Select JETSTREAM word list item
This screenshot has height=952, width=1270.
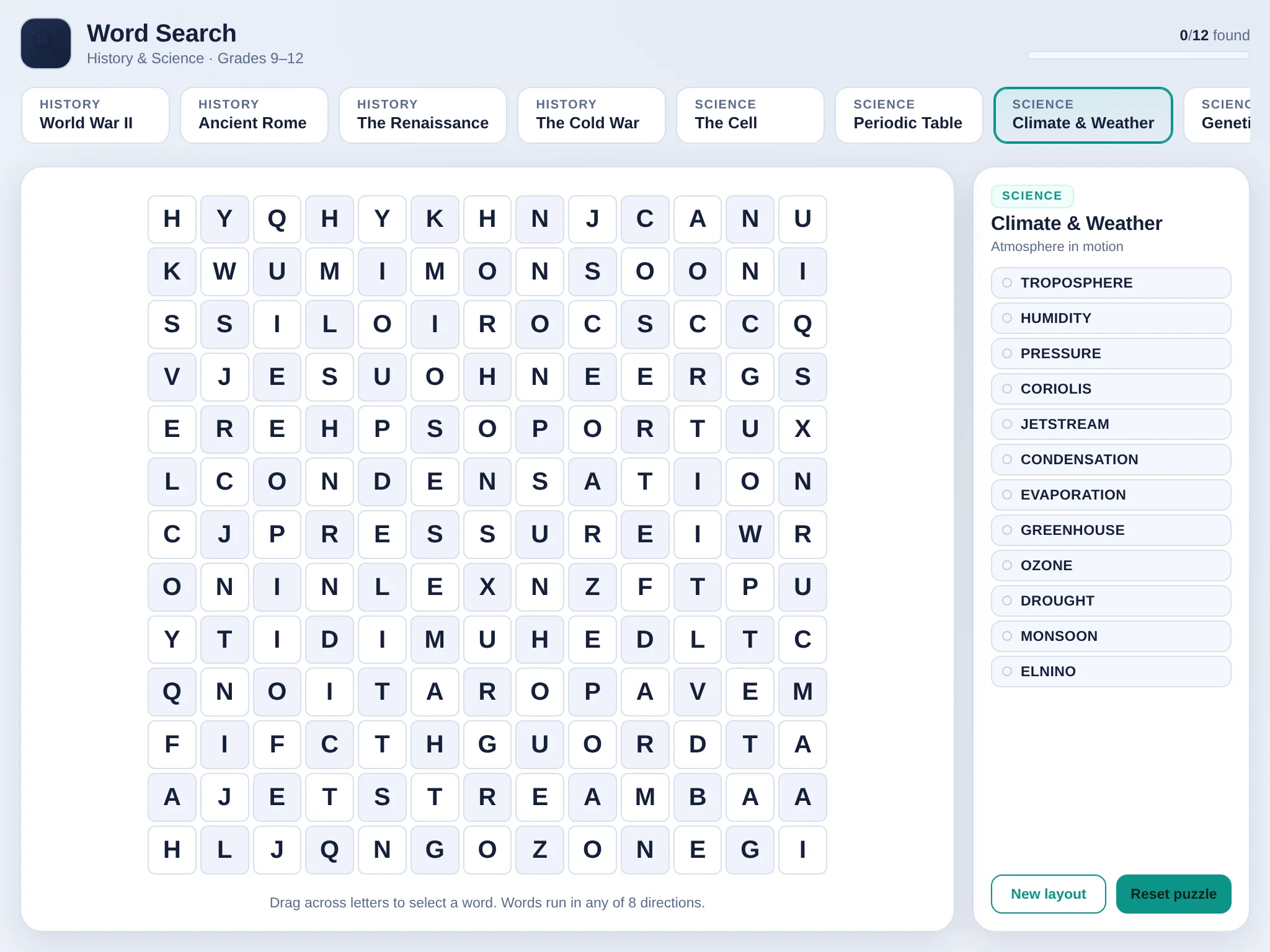coord(1111,424)
